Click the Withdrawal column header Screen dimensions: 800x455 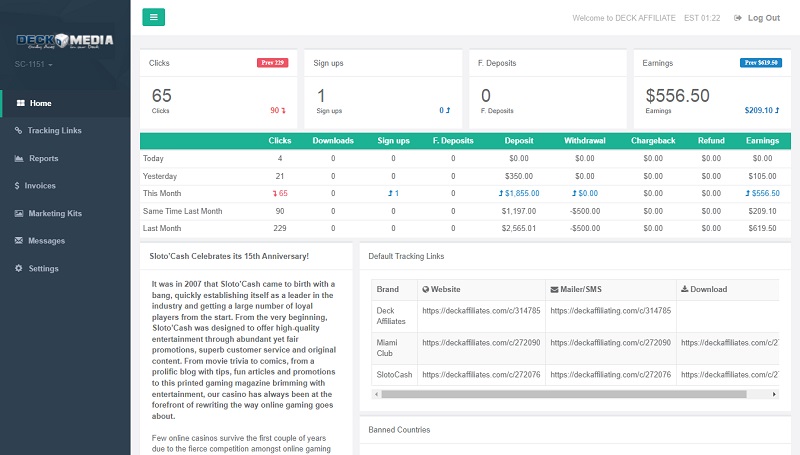coord(585,141)
